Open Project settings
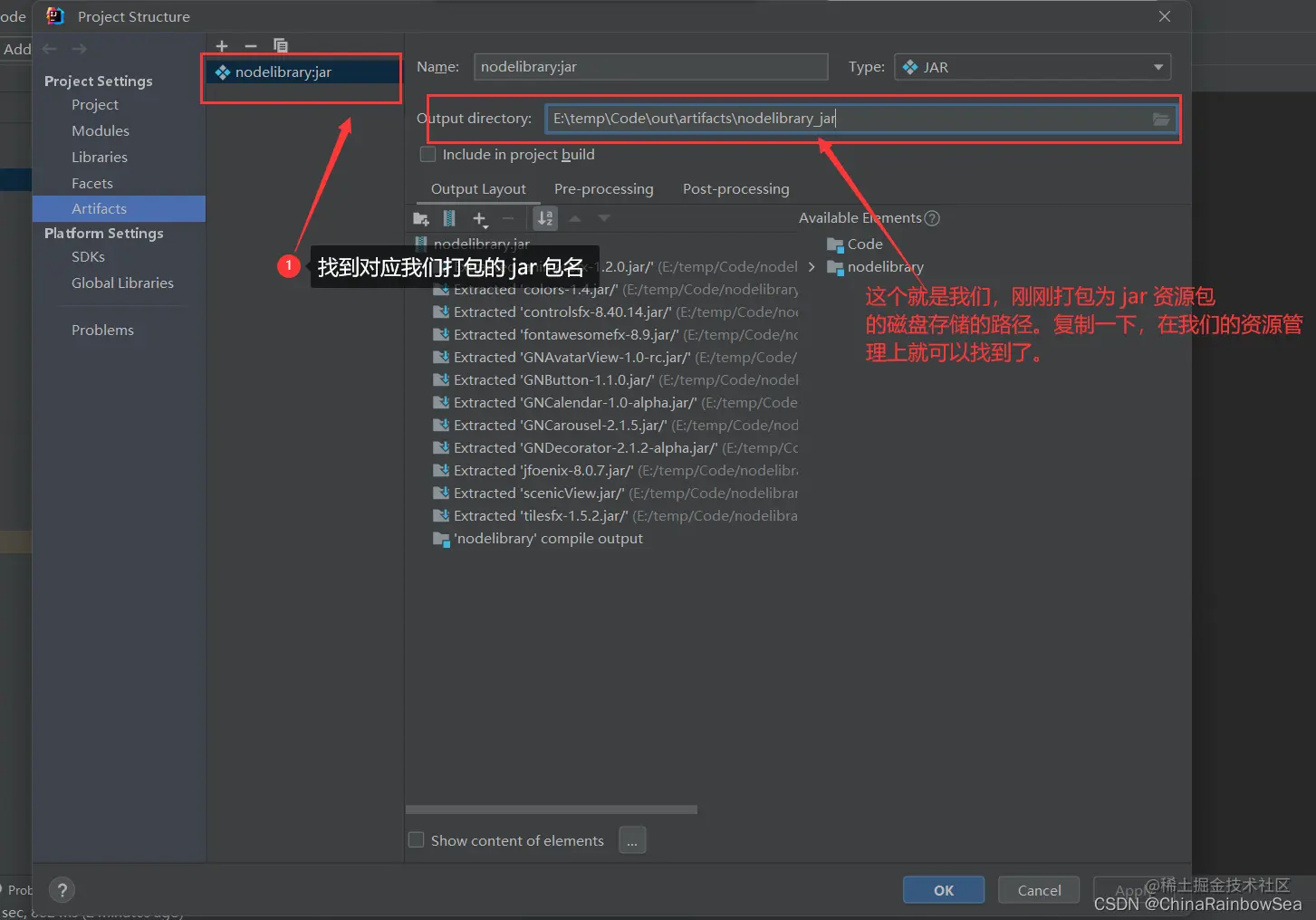This screenshot has height=920, width=1316. pyautogui.click(x=95, y=105)
